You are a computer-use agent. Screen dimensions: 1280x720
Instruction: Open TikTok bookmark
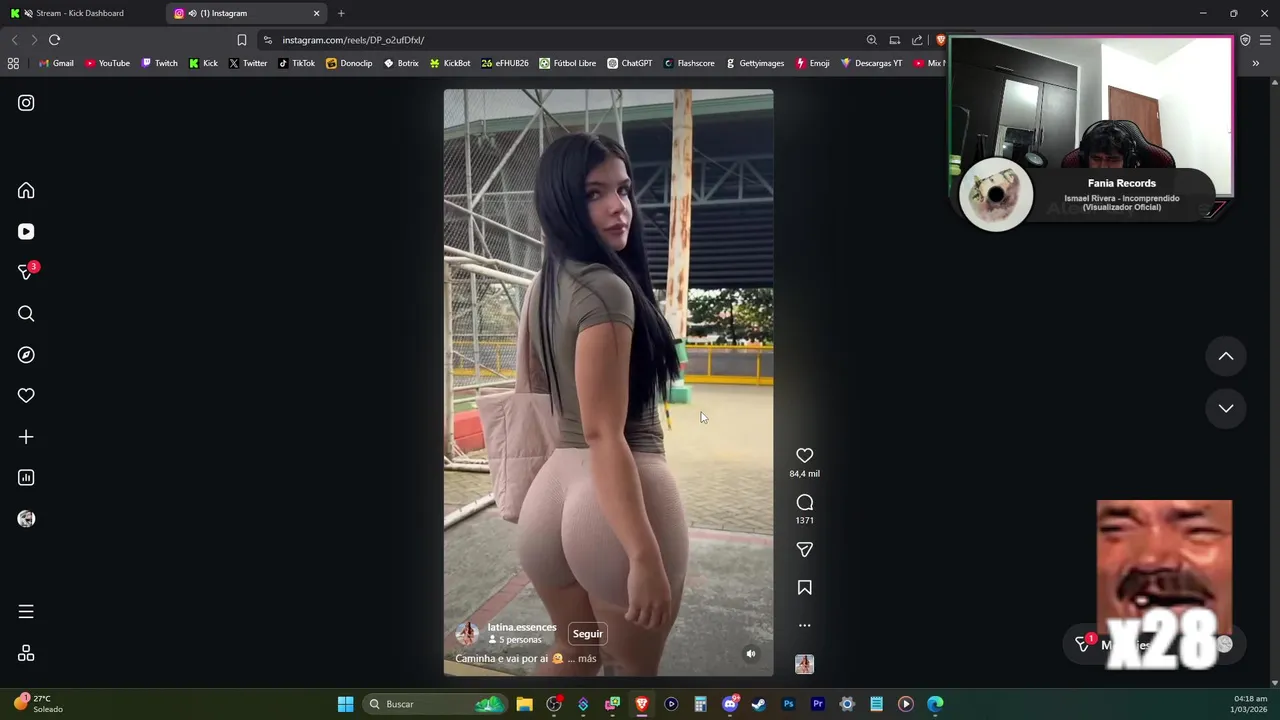pyautogui.click(x=297, y=63)
